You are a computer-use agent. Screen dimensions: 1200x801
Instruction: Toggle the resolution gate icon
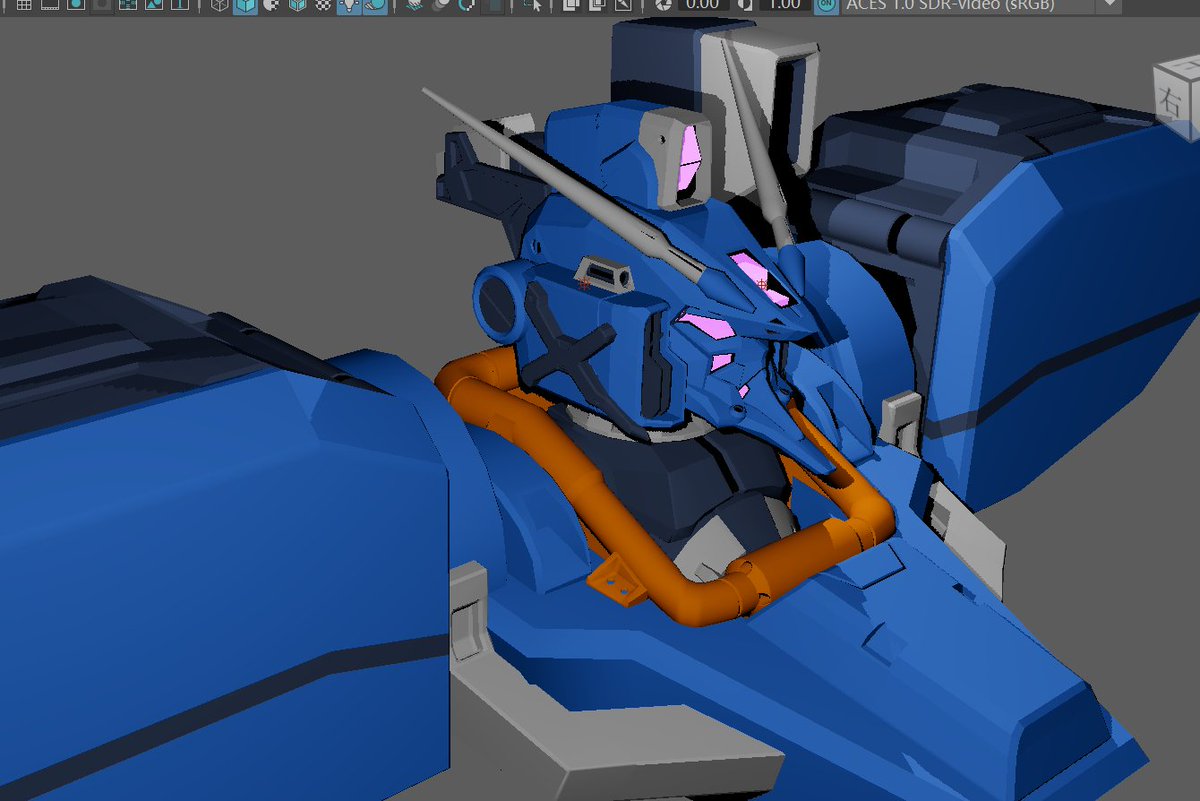[76, 5]
